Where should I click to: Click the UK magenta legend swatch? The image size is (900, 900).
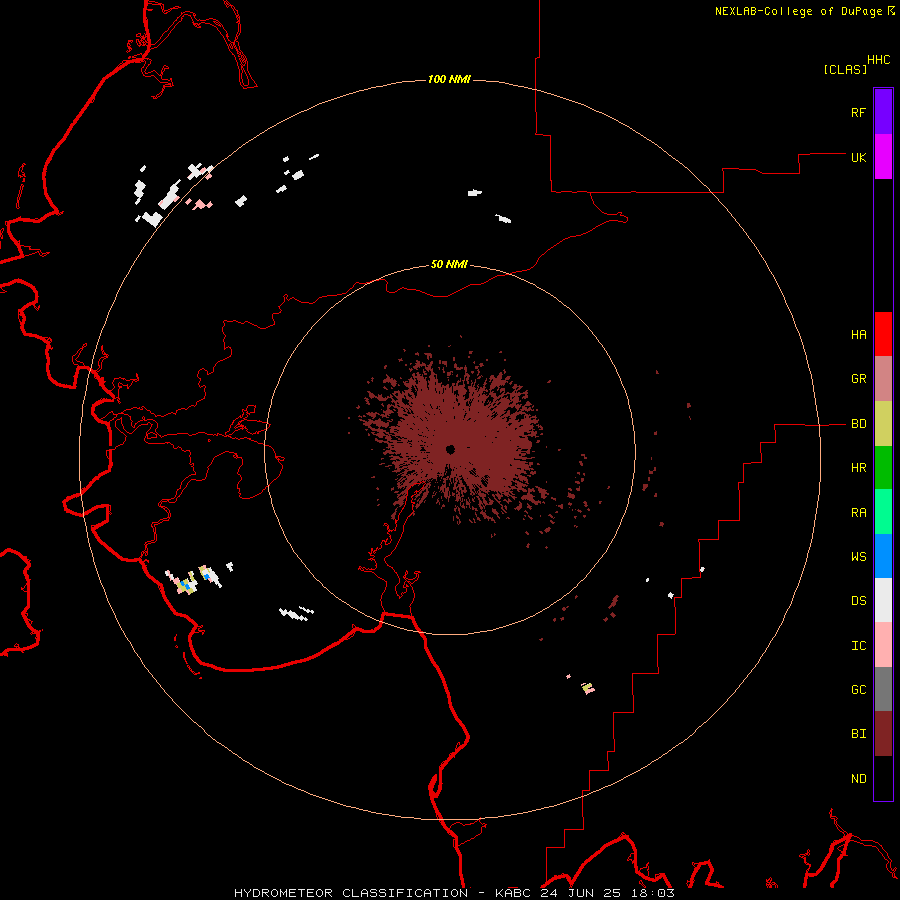click(883, 157)
